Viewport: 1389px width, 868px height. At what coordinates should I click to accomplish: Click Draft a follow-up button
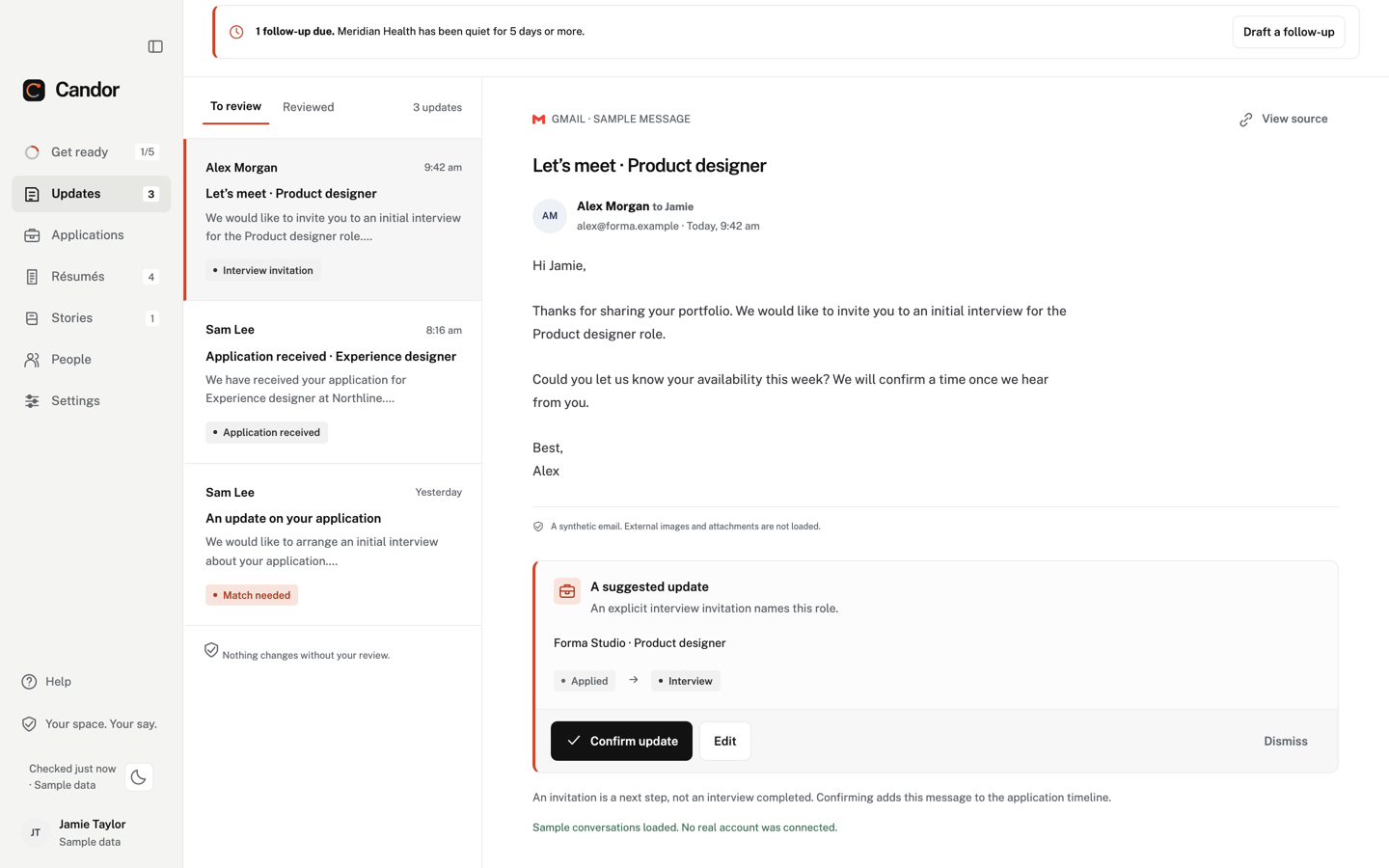tap(1289, 32)
